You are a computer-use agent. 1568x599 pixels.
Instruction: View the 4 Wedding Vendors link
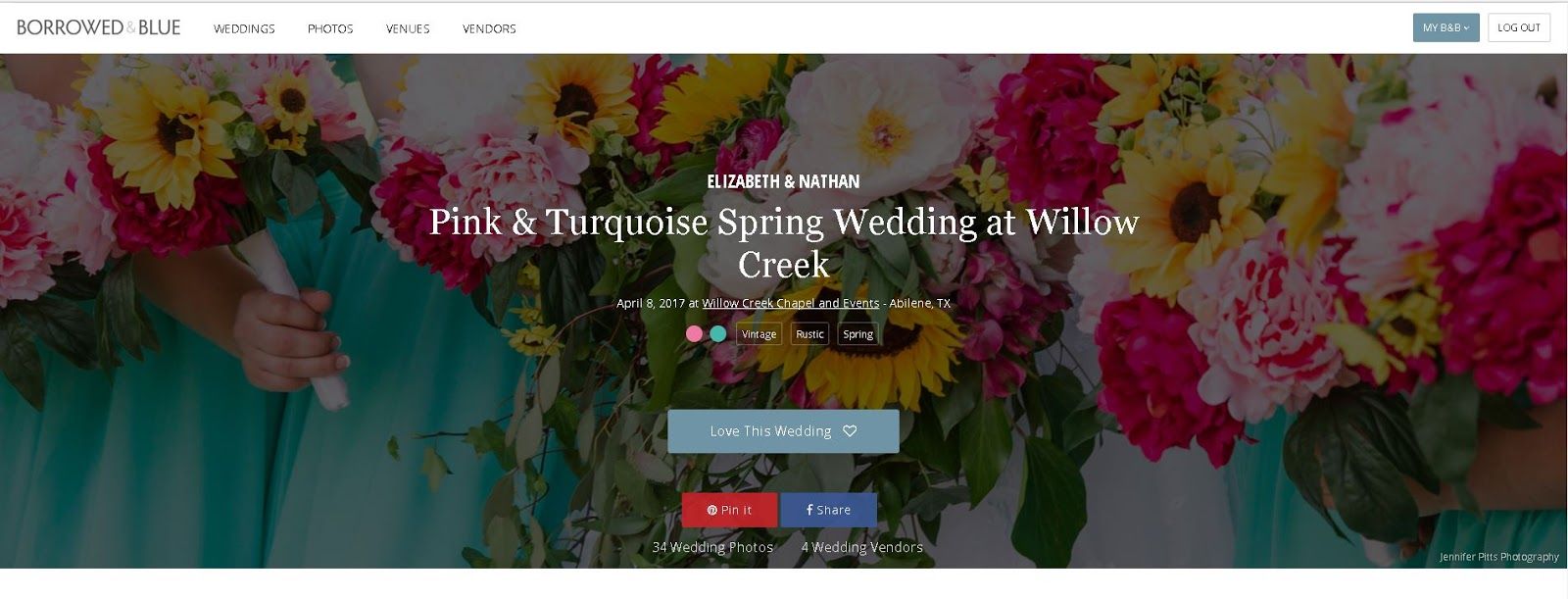pos(862,547)
